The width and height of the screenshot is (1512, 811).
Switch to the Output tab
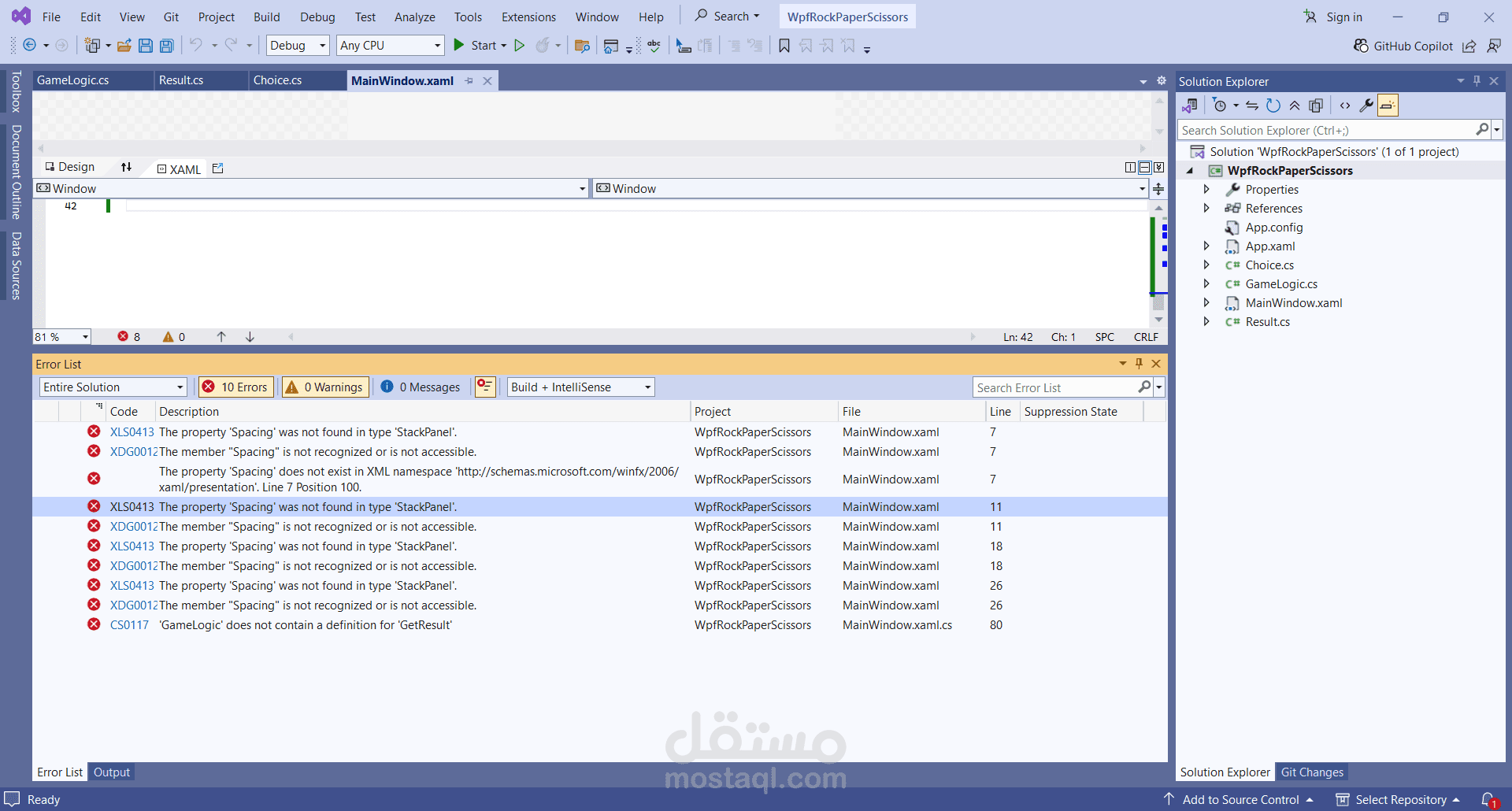[x=112, y=772]
